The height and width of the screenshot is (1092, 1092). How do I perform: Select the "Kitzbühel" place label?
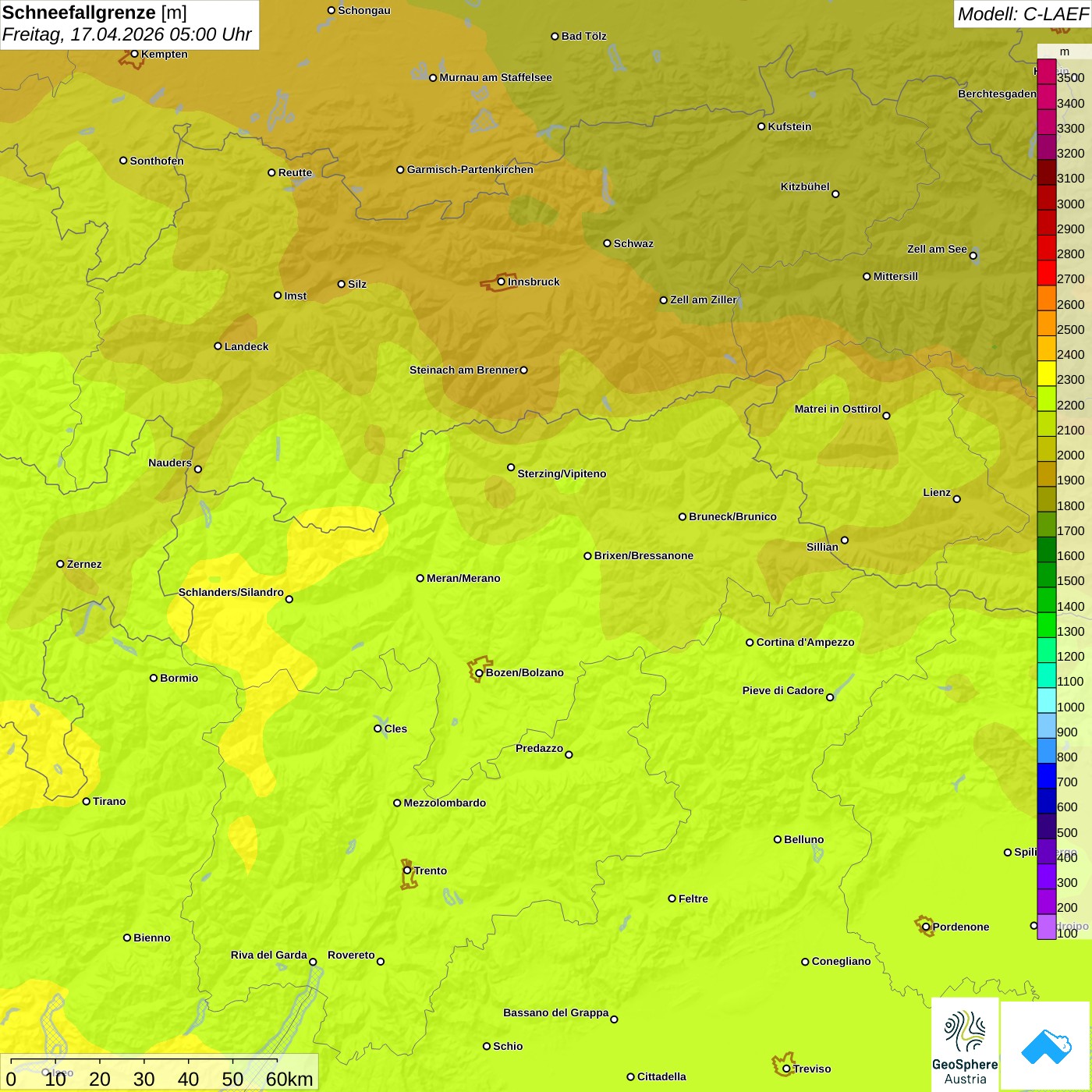pos(805,186)
